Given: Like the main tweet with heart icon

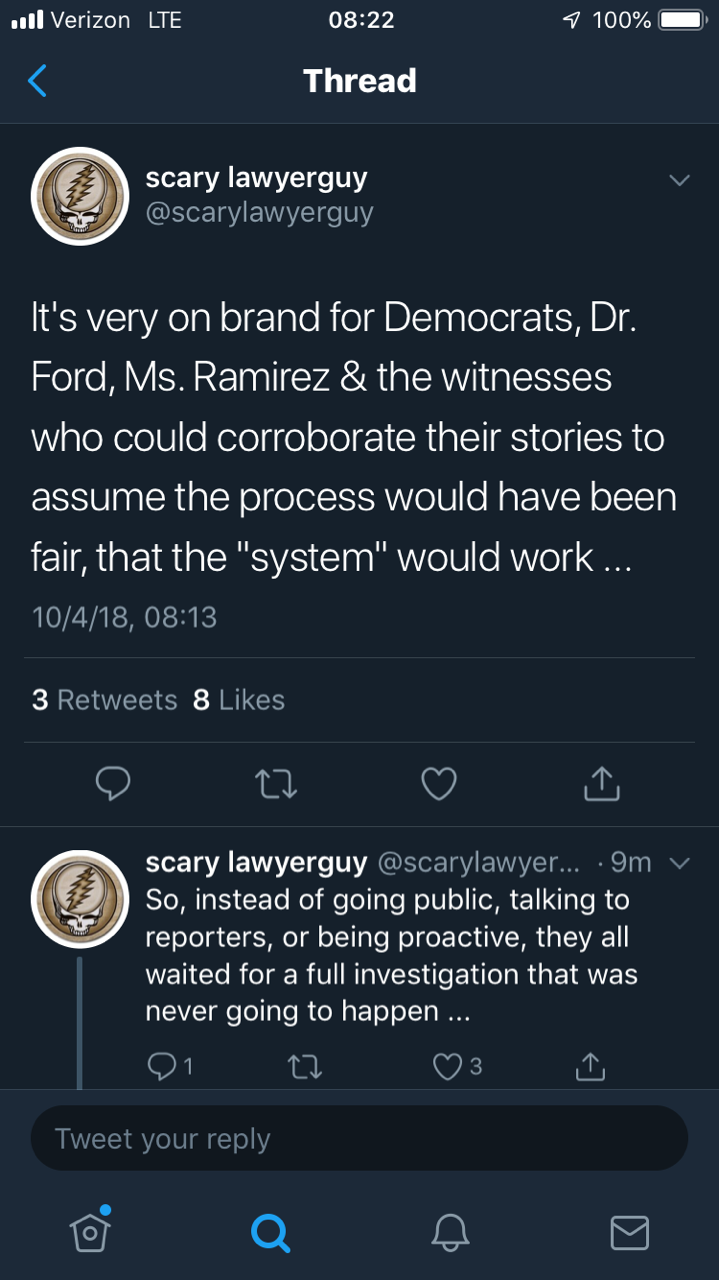Looking at the screenshot, I should point(438,784).
